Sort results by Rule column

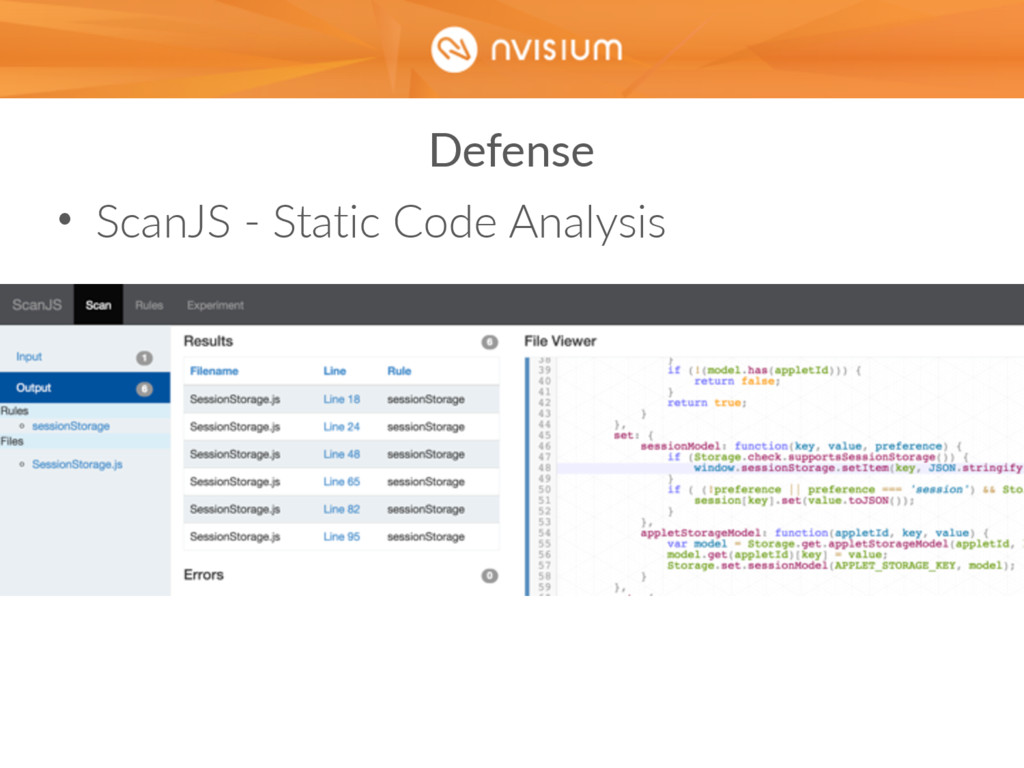(x=399, y=371)
